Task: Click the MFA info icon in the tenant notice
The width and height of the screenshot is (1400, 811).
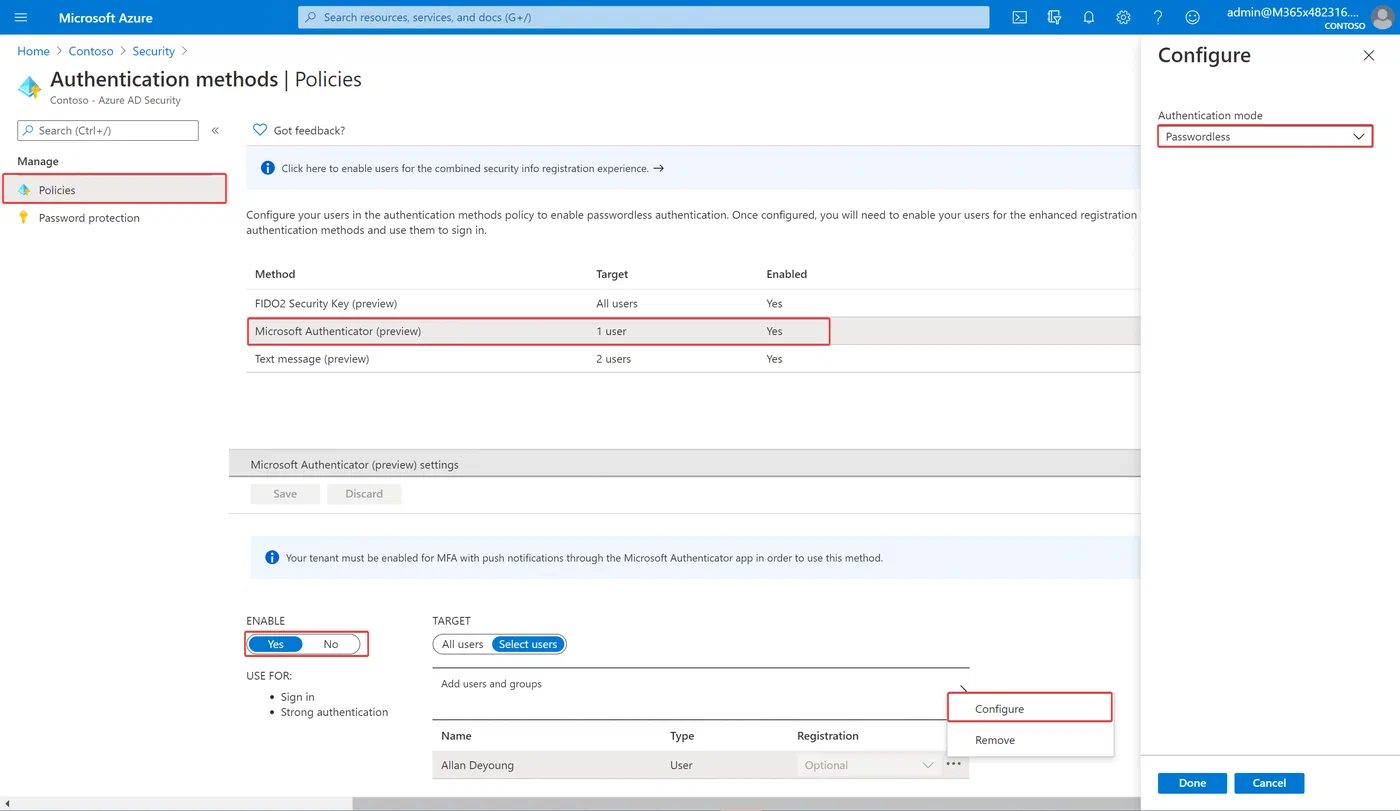Action: (272, 558)
